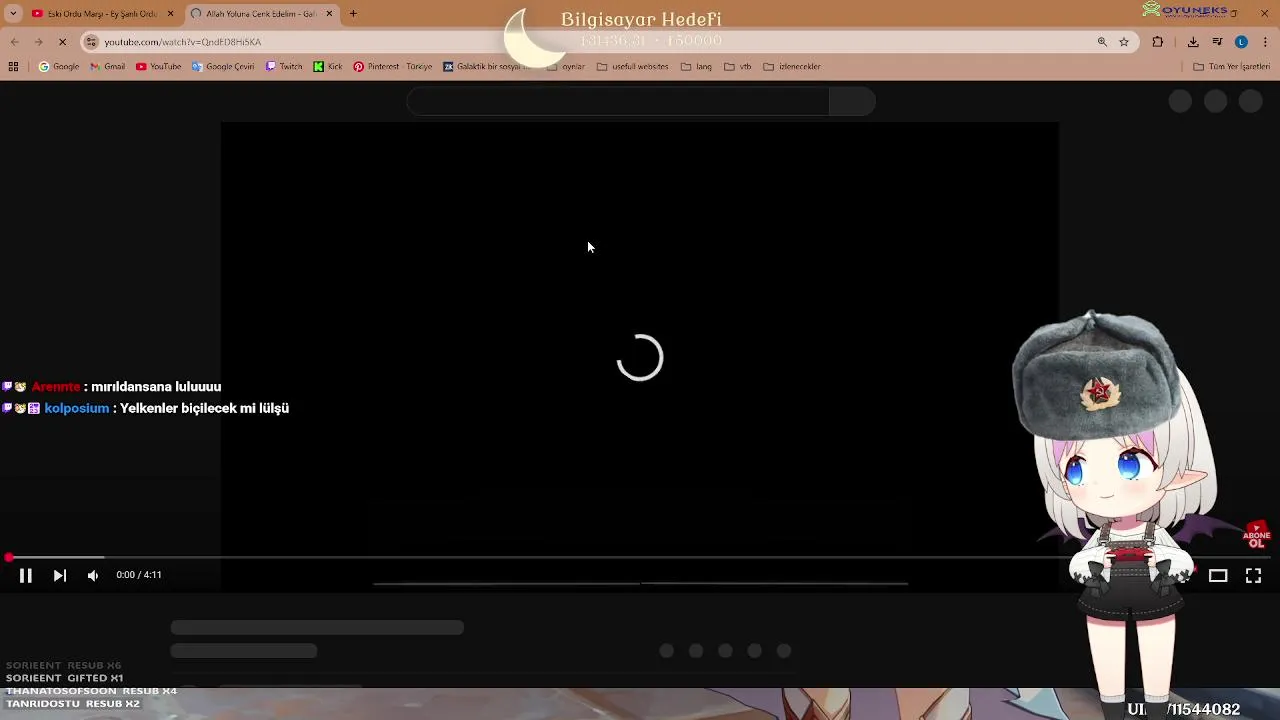Open the YouTube bookmark
1280x720 pixels.
pos(158,67)
